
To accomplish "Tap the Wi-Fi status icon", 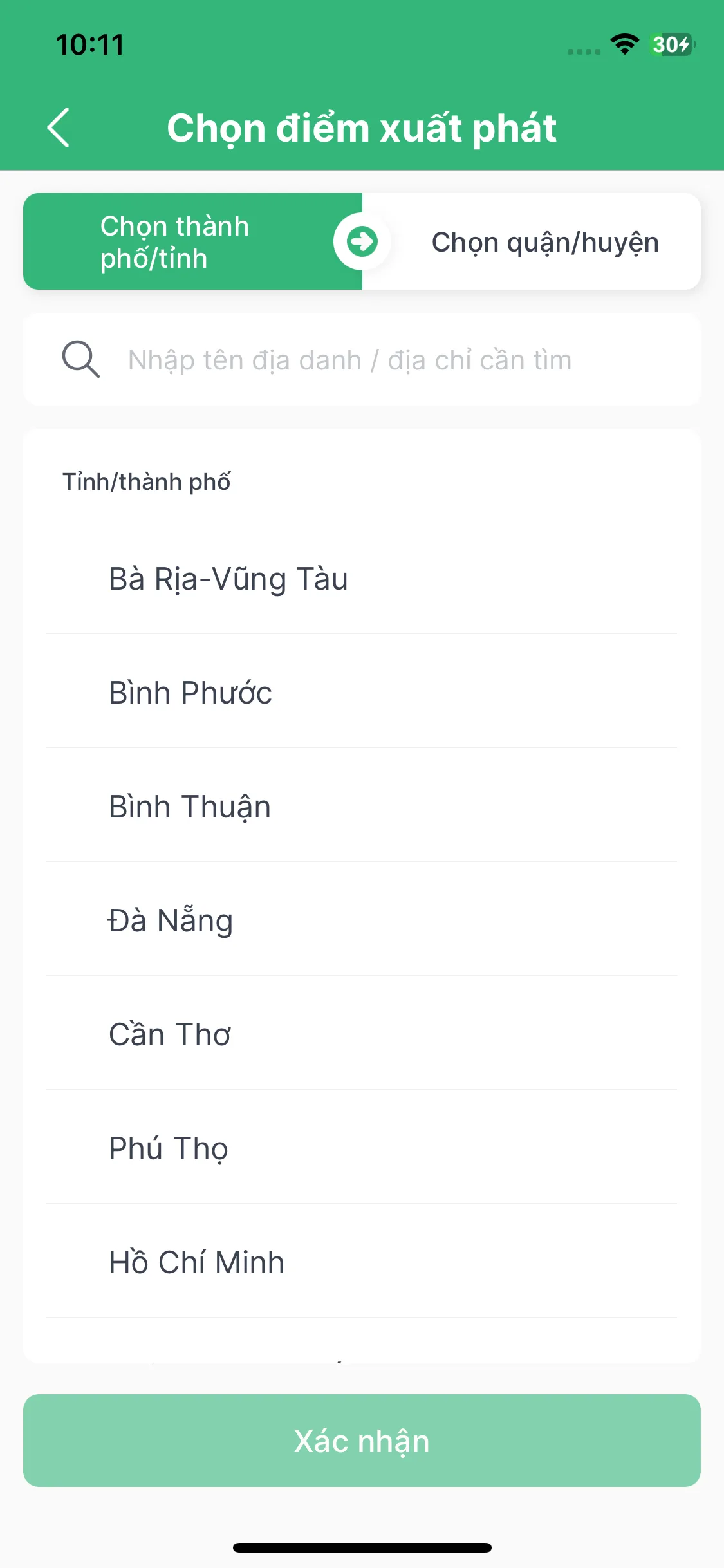I will point(624,44).
